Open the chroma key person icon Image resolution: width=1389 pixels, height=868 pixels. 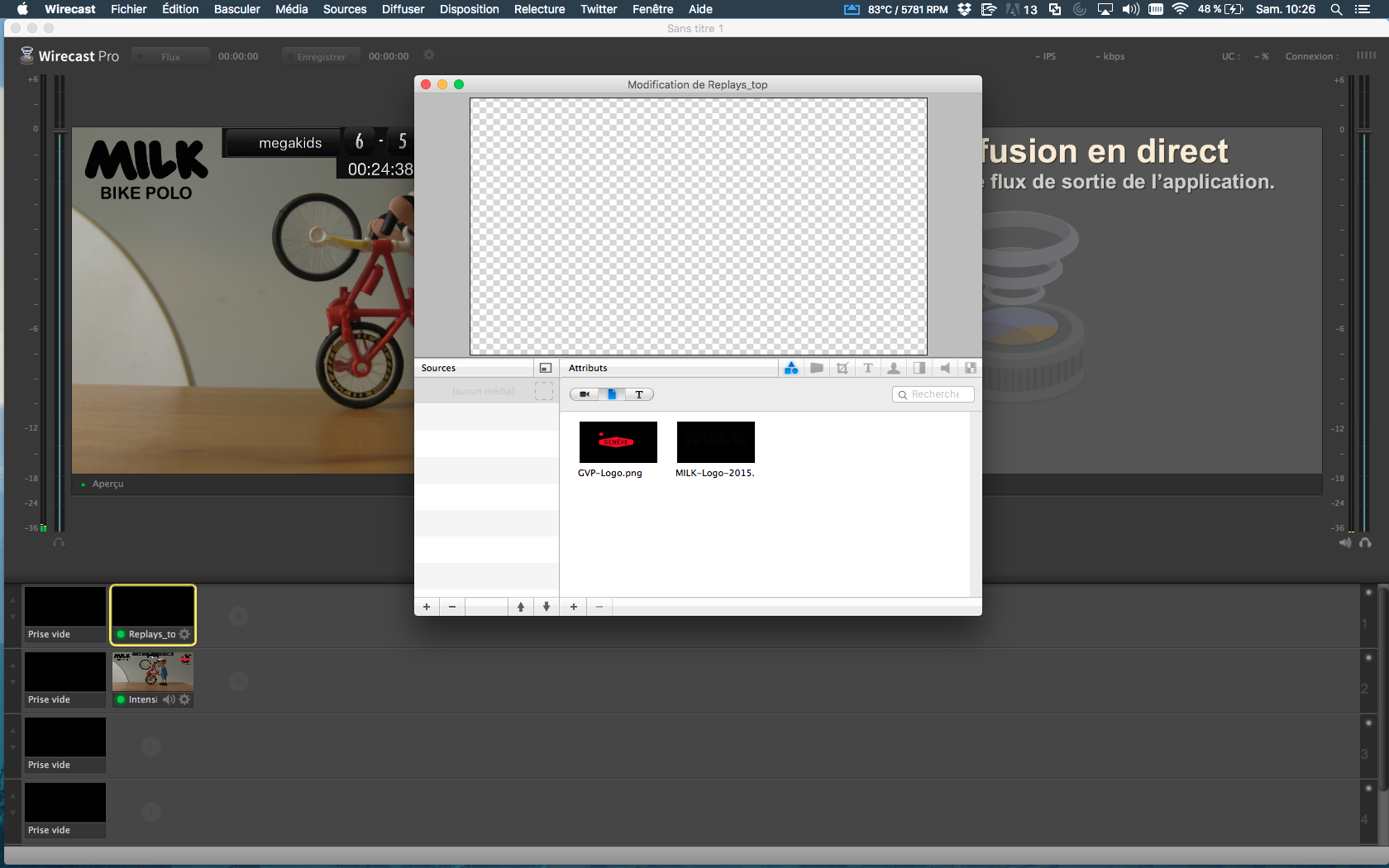893,369
